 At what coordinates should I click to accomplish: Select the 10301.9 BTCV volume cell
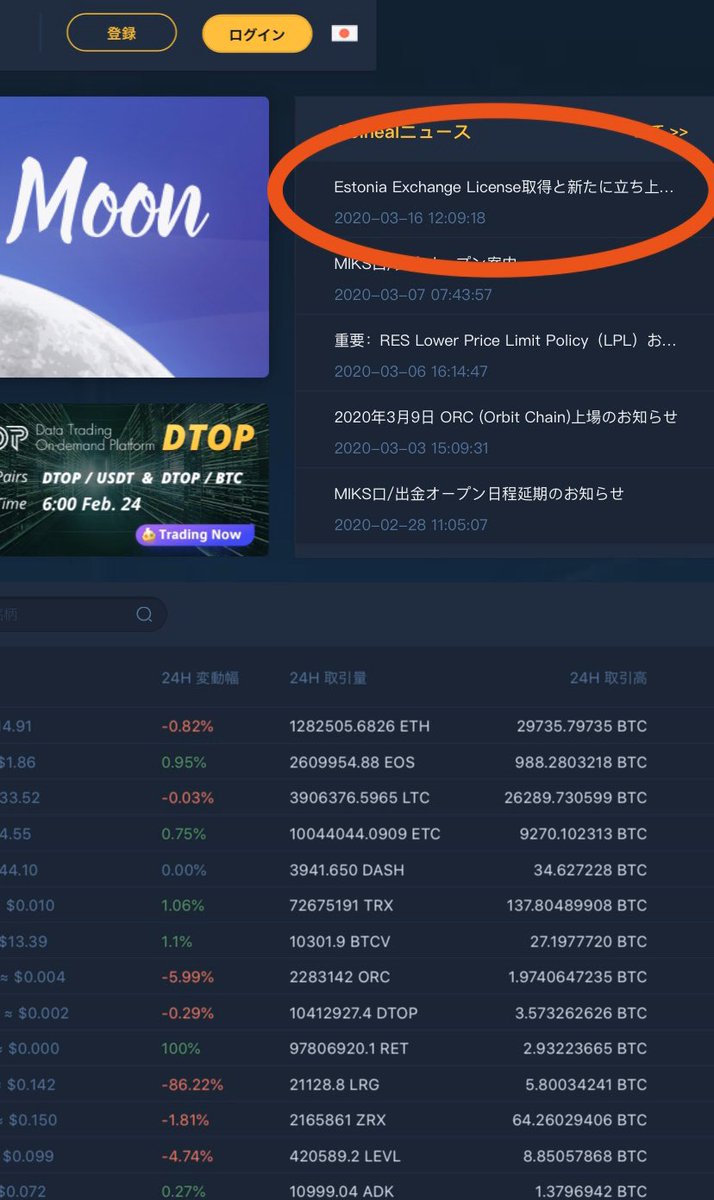coord(340,941)
